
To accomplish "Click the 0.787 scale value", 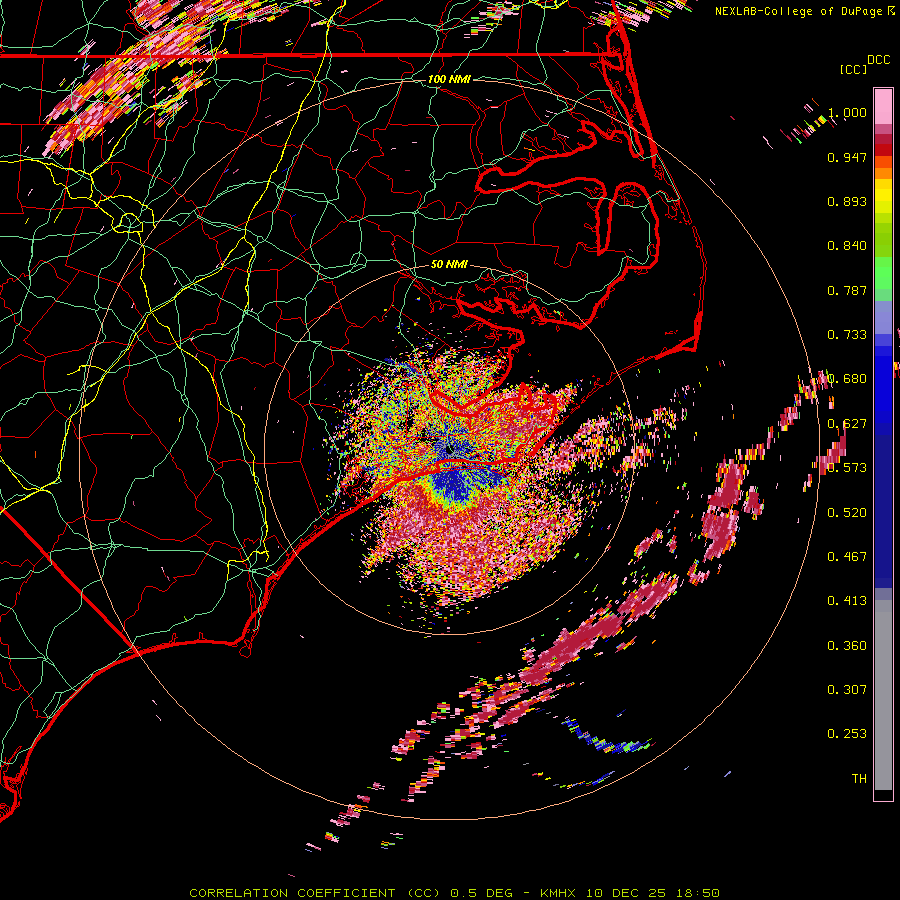I will pos(847,290).
